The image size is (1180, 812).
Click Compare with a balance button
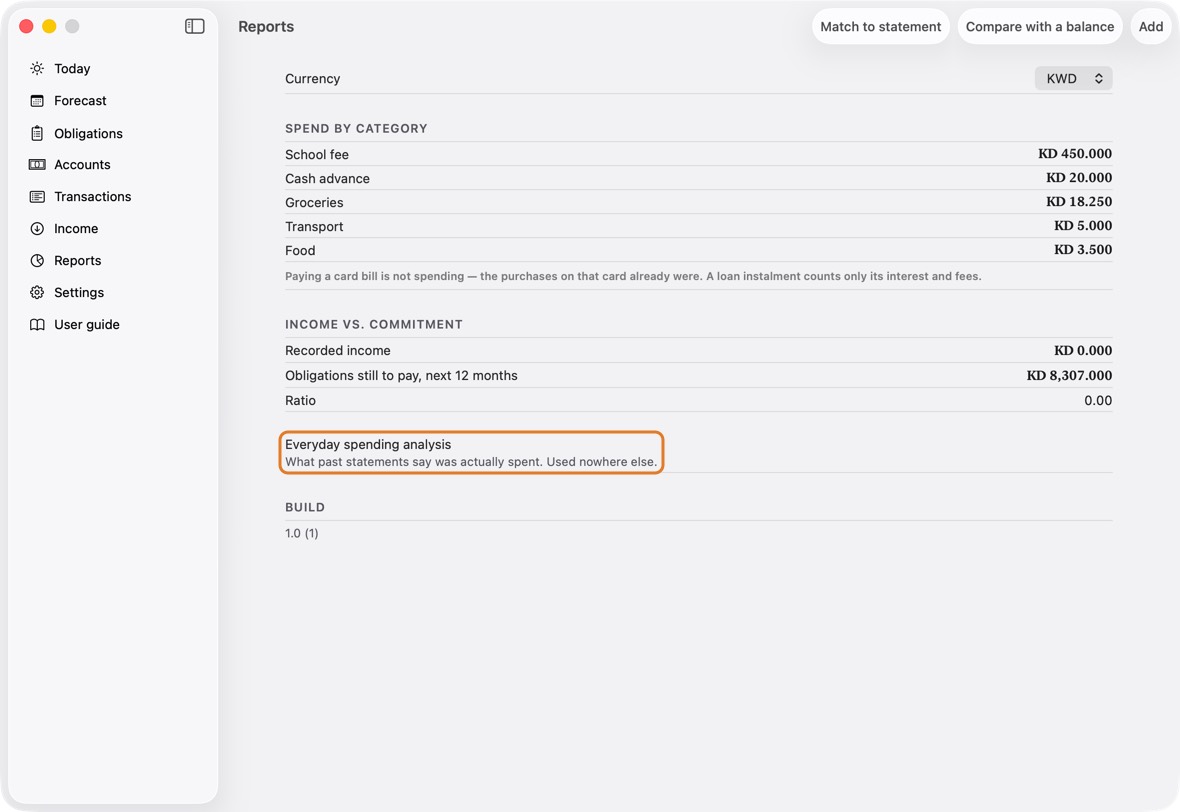tap(1039, 26)
